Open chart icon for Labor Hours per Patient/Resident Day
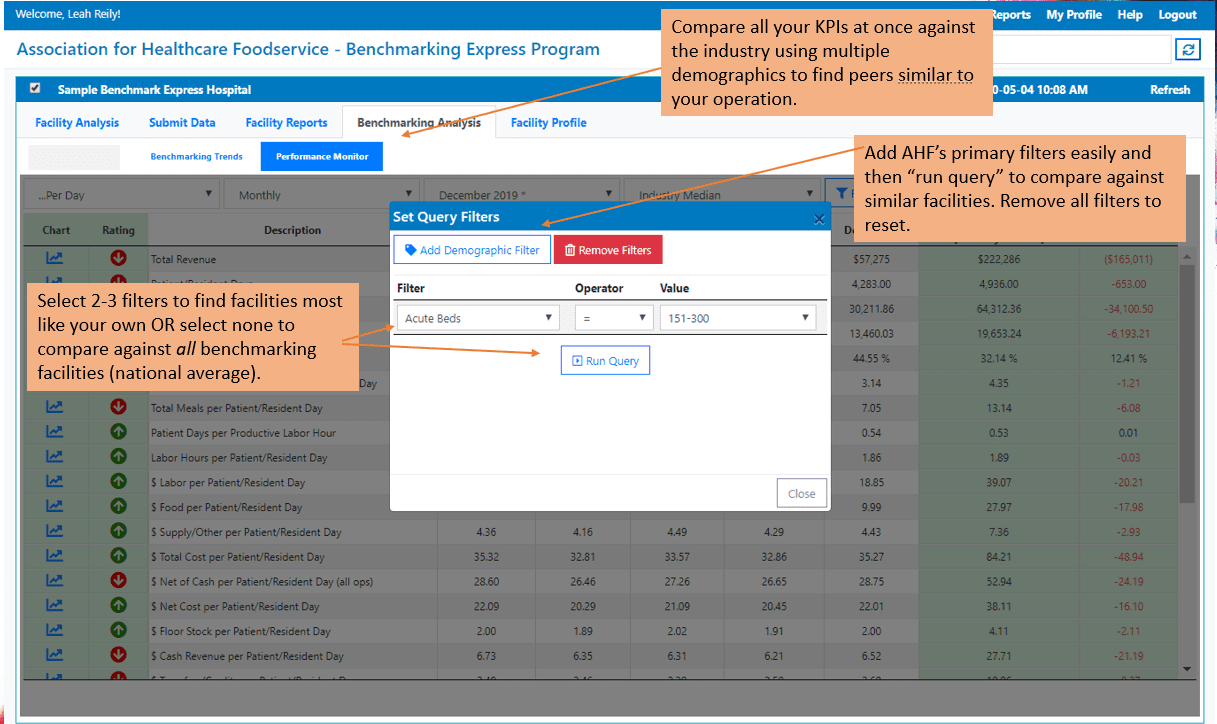Screen dimensions: 1217x724 click(55, 457)
